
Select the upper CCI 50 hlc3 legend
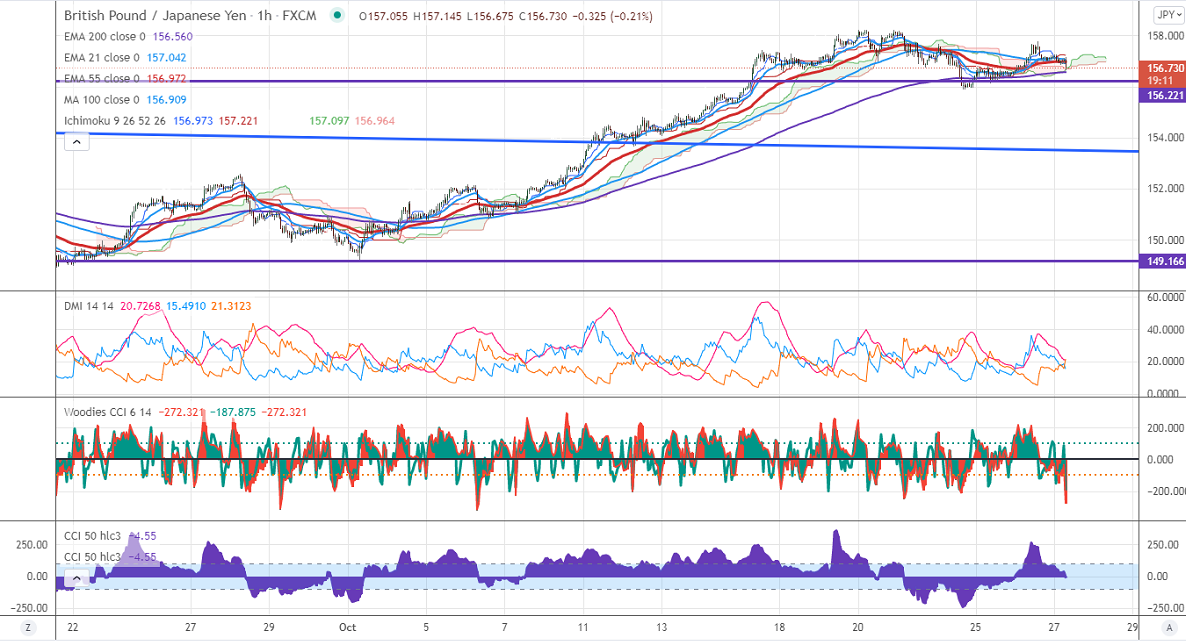coord(92,536)
